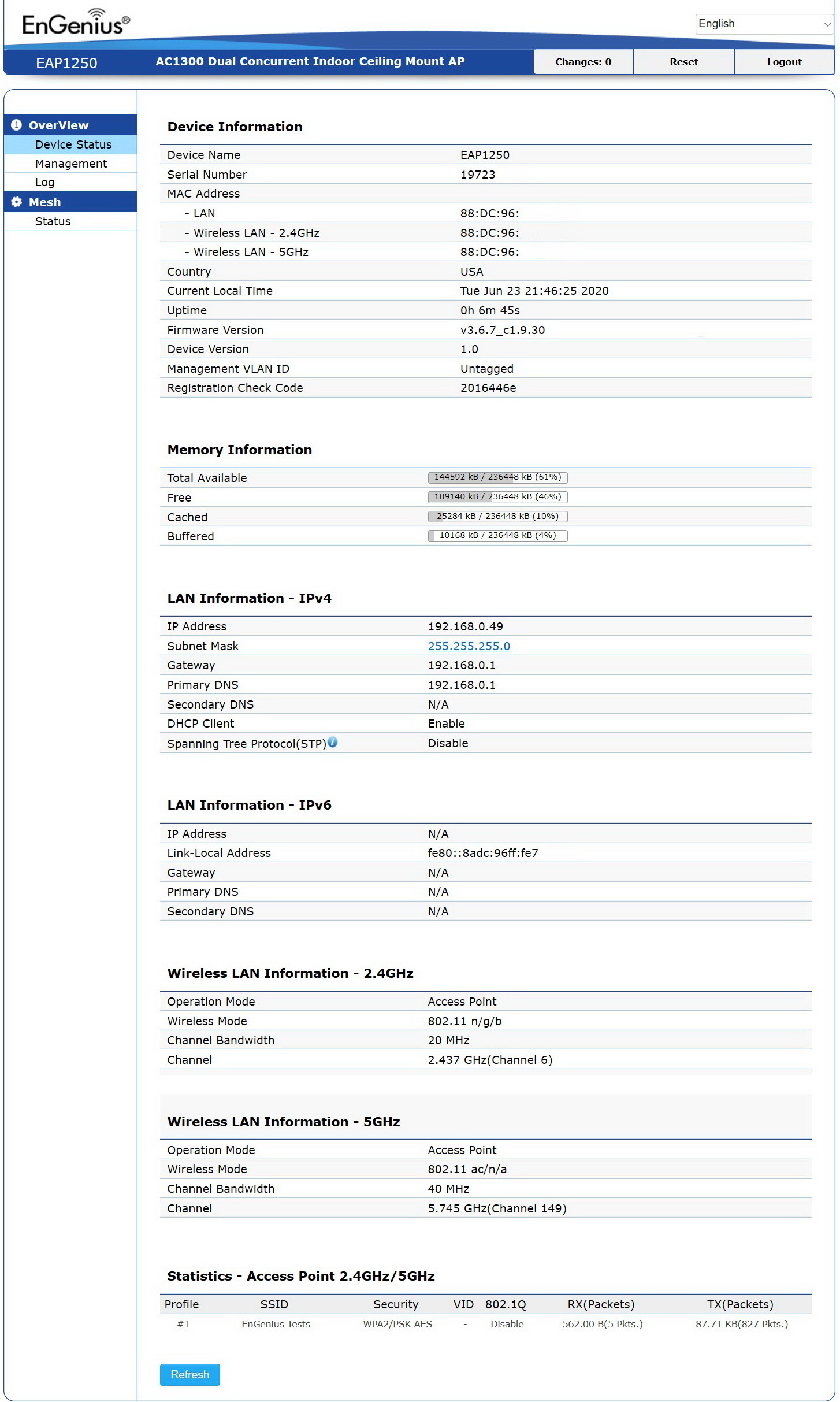The height and width of the screenshot is (1402, 840).
Task: Click the Reset button
Action: [684, 62]
